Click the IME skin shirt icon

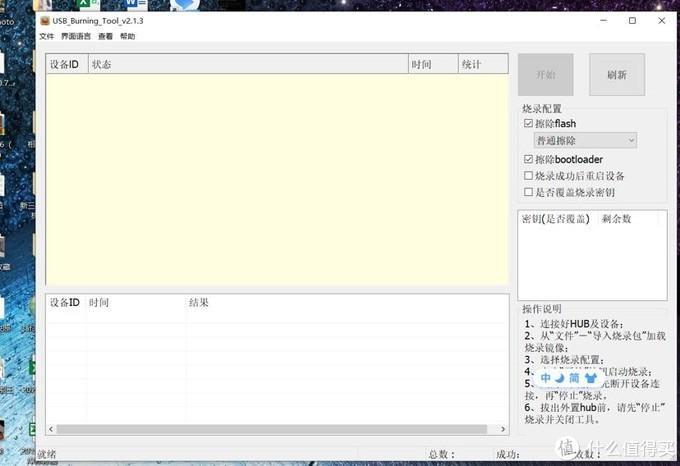(x=590, y=379)
